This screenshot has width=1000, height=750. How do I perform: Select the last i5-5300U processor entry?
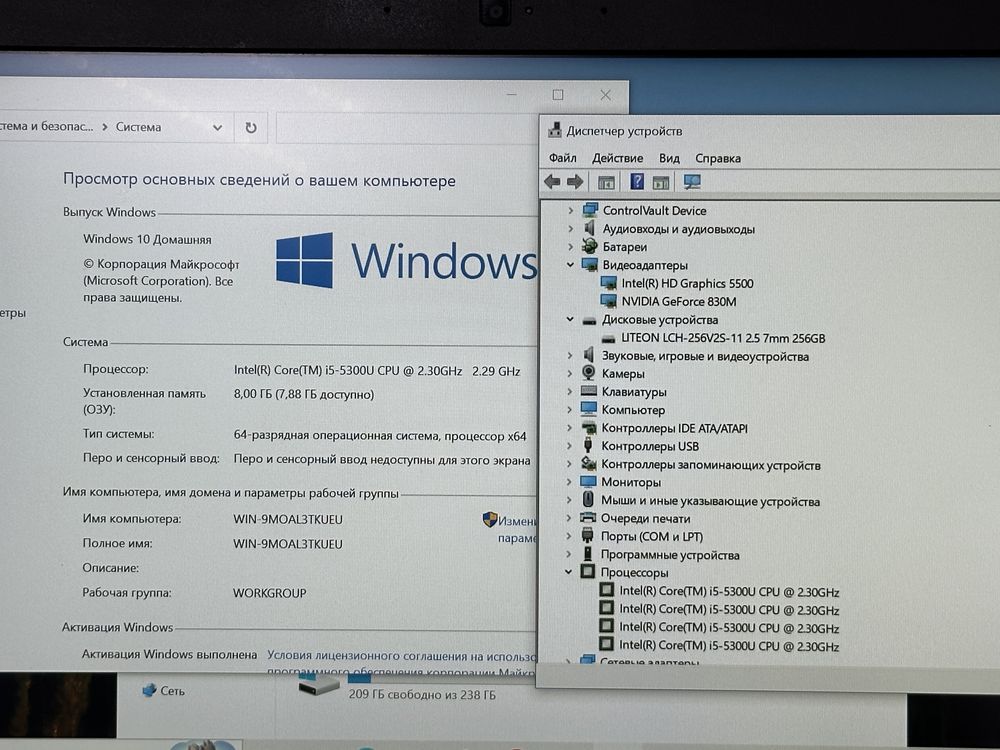[x=729, y=646]
